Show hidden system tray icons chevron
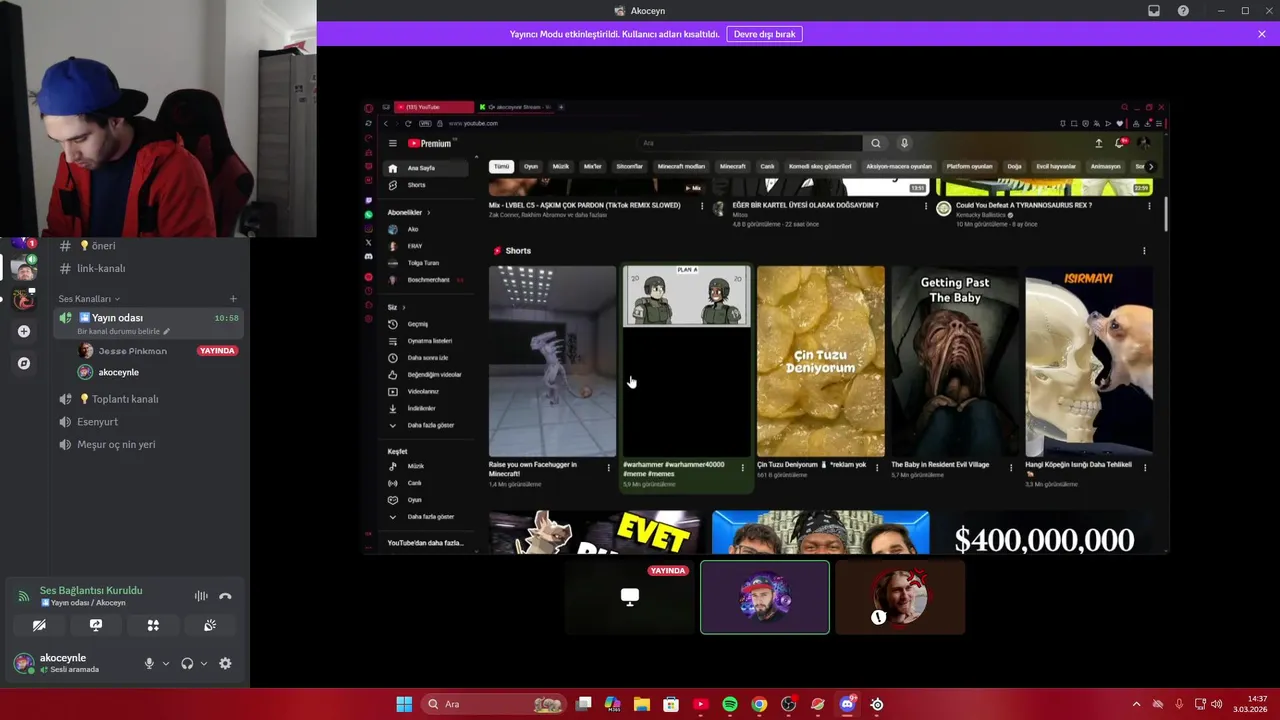The width and height of the screenshot is (1280, 720). coord(1136,704)
